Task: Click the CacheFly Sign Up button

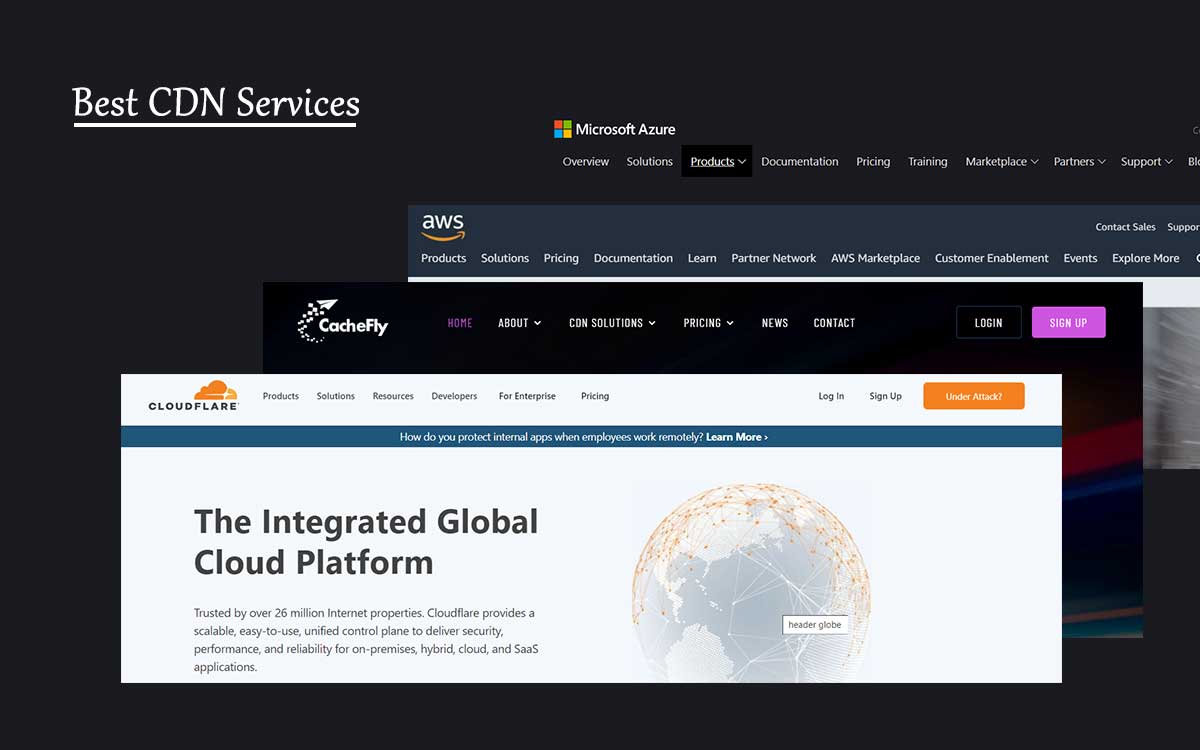Action: pos(1068,322)
